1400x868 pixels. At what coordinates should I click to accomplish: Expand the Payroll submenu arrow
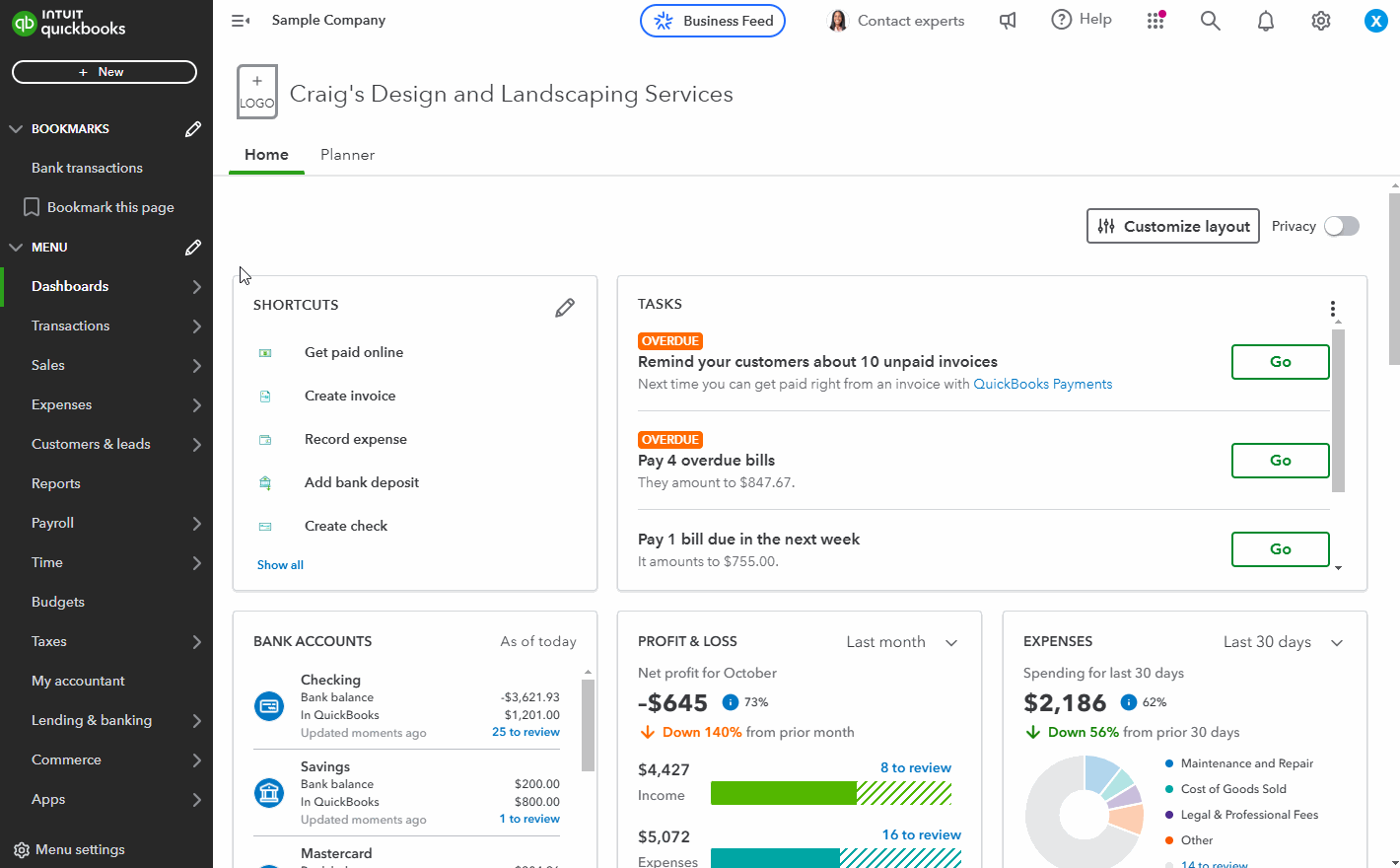pos(196,524)
